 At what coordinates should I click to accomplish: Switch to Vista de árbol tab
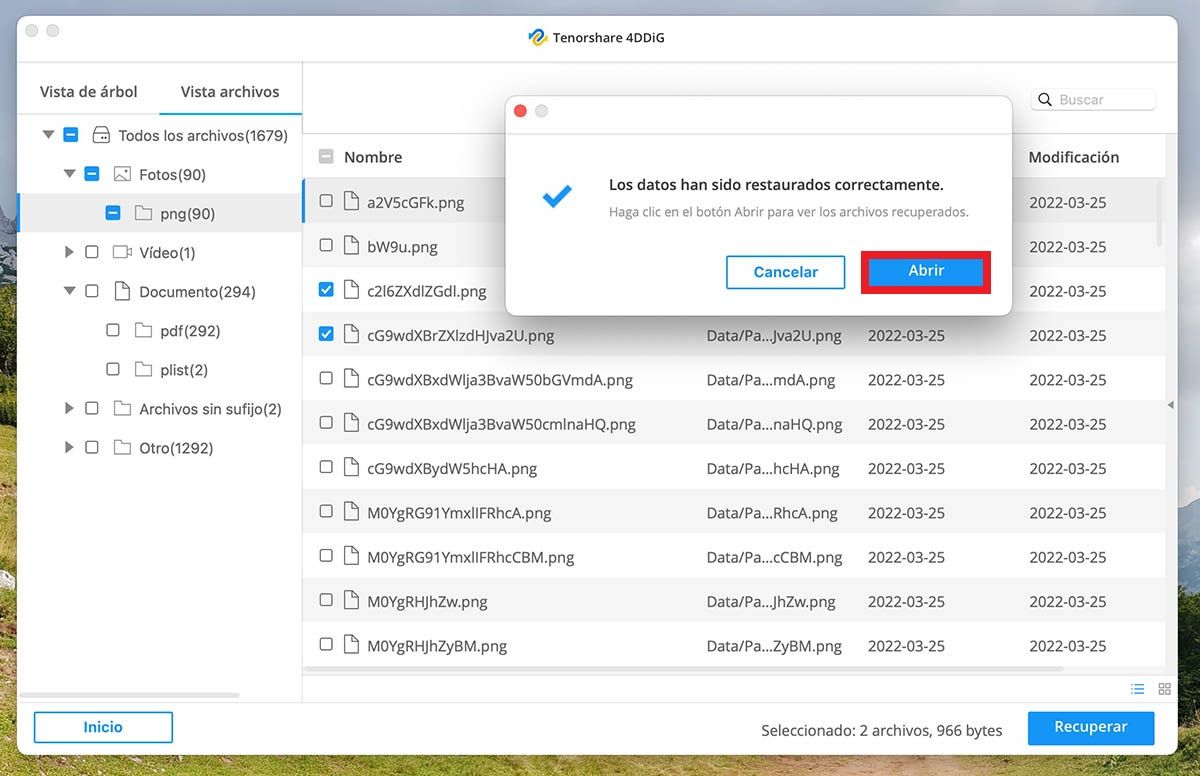click(88, 91)
